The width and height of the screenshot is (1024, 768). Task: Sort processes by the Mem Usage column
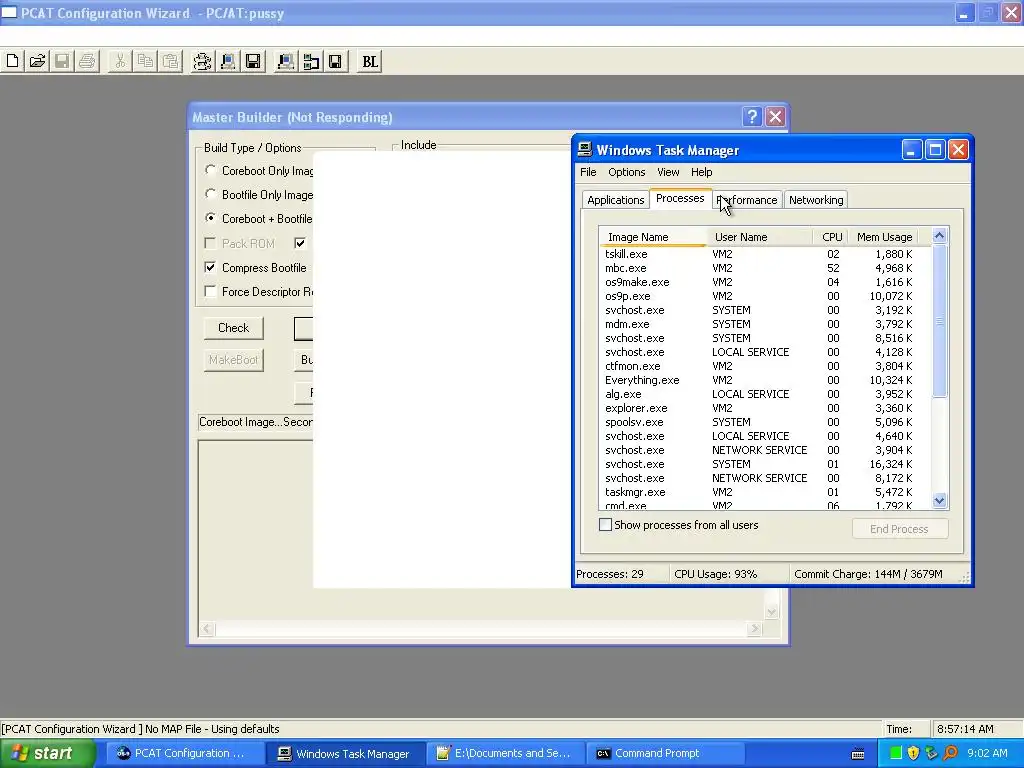[884, 237]
